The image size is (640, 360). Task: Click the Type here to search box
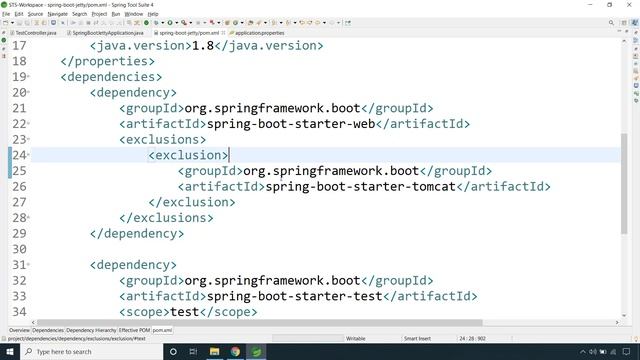(x=91, y=351)
